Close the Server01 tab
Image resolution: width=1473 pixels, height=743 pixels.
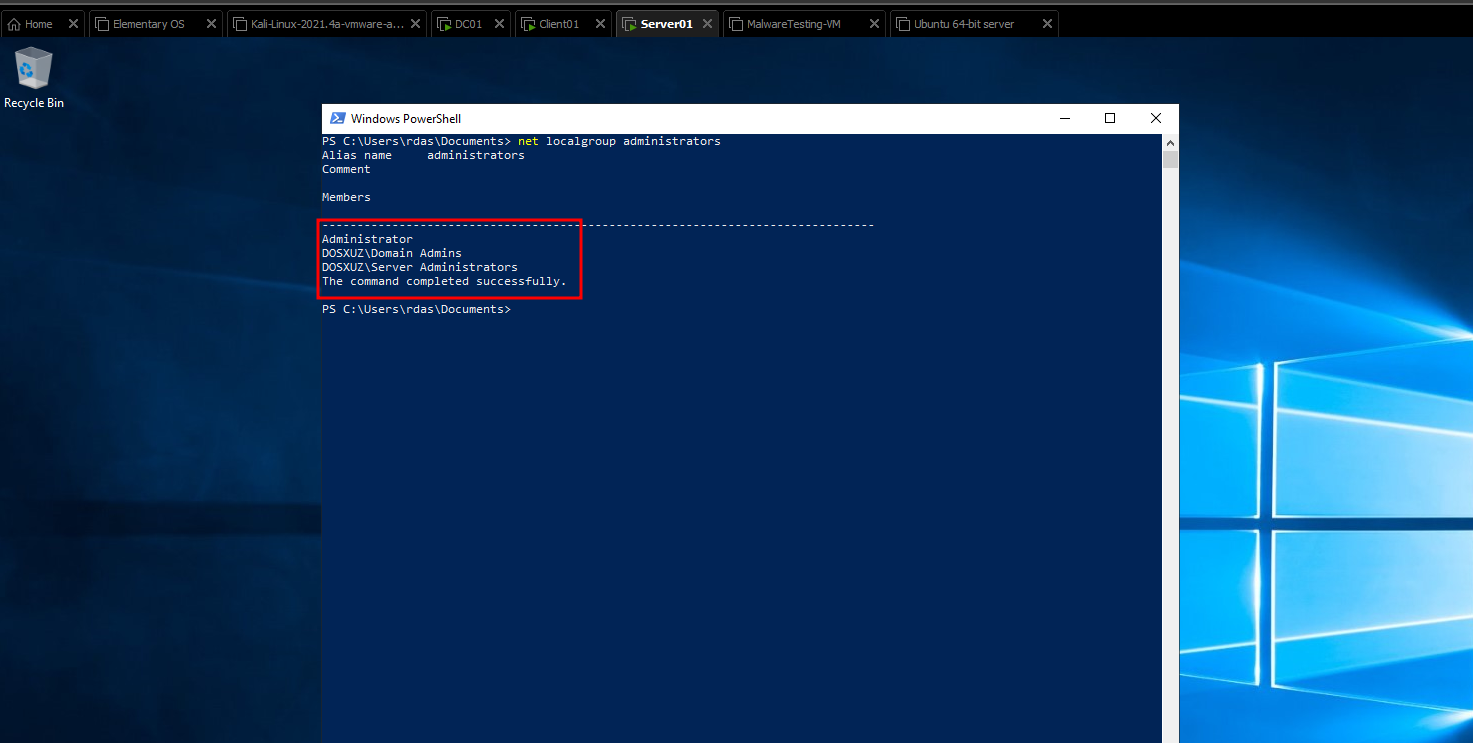point(707,24)
